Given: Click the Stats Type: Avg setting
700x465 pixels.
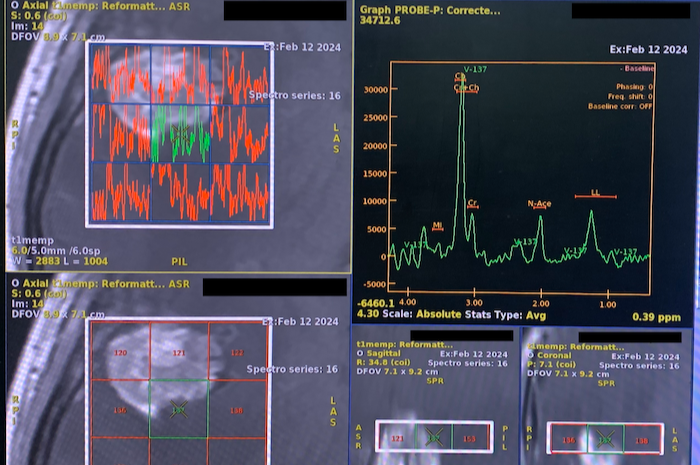Looking at the screenshot, I should point(505,315).
